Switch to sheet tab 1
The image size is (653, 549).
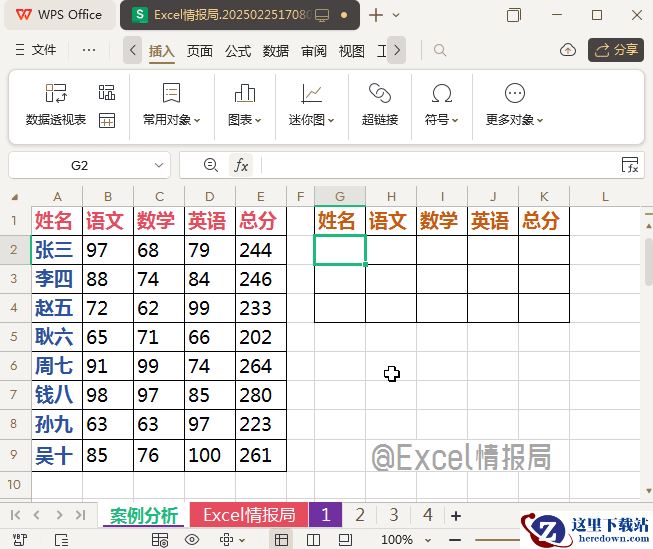click(326, 515)
